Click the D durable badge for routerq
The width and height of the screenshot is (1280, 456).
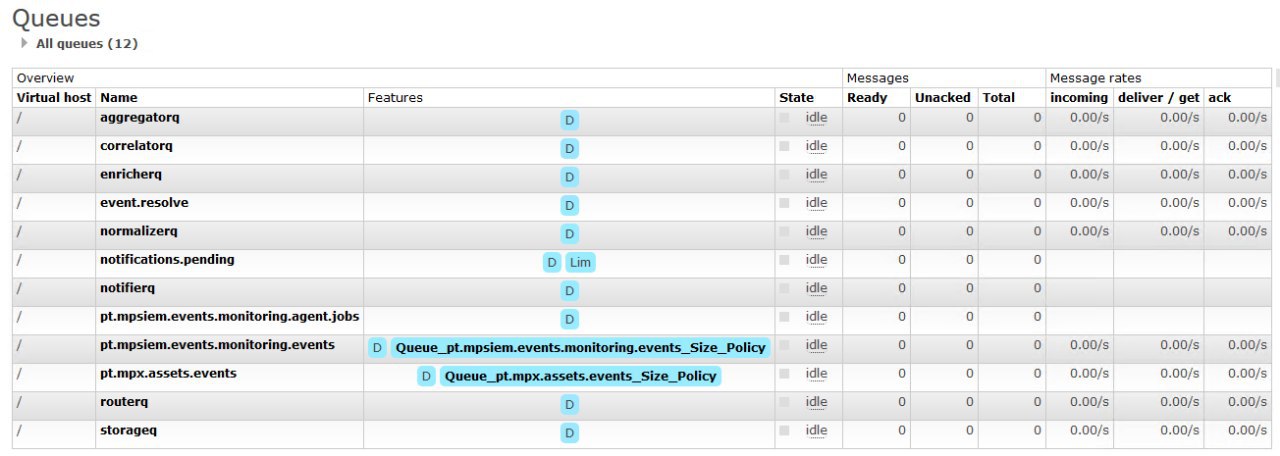pyautogui.click(x=569, y=405)
